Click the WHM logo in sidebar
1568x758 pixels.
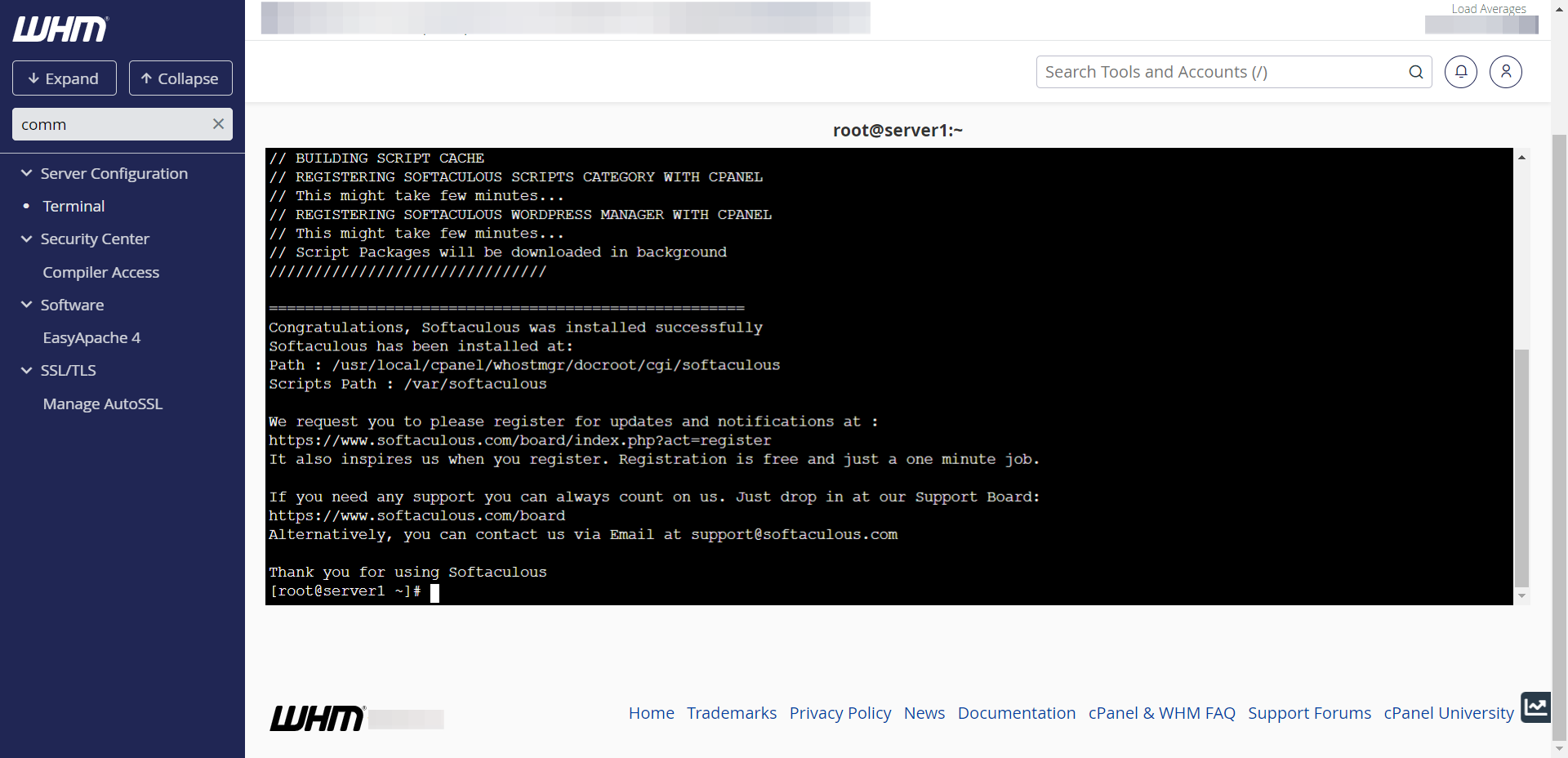(60, 29)
